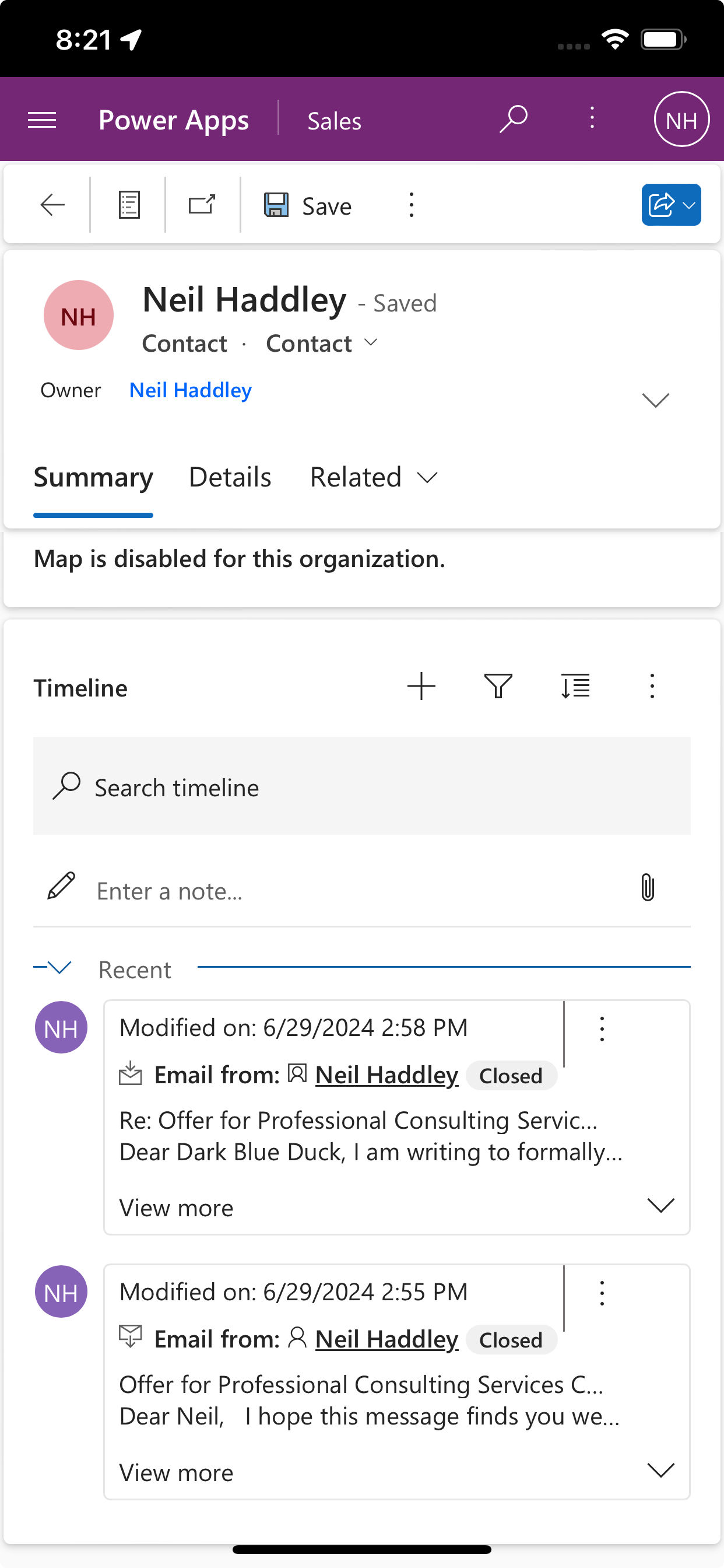
Task: Attach a file with paperclip icon
Action: pos(648,887)
